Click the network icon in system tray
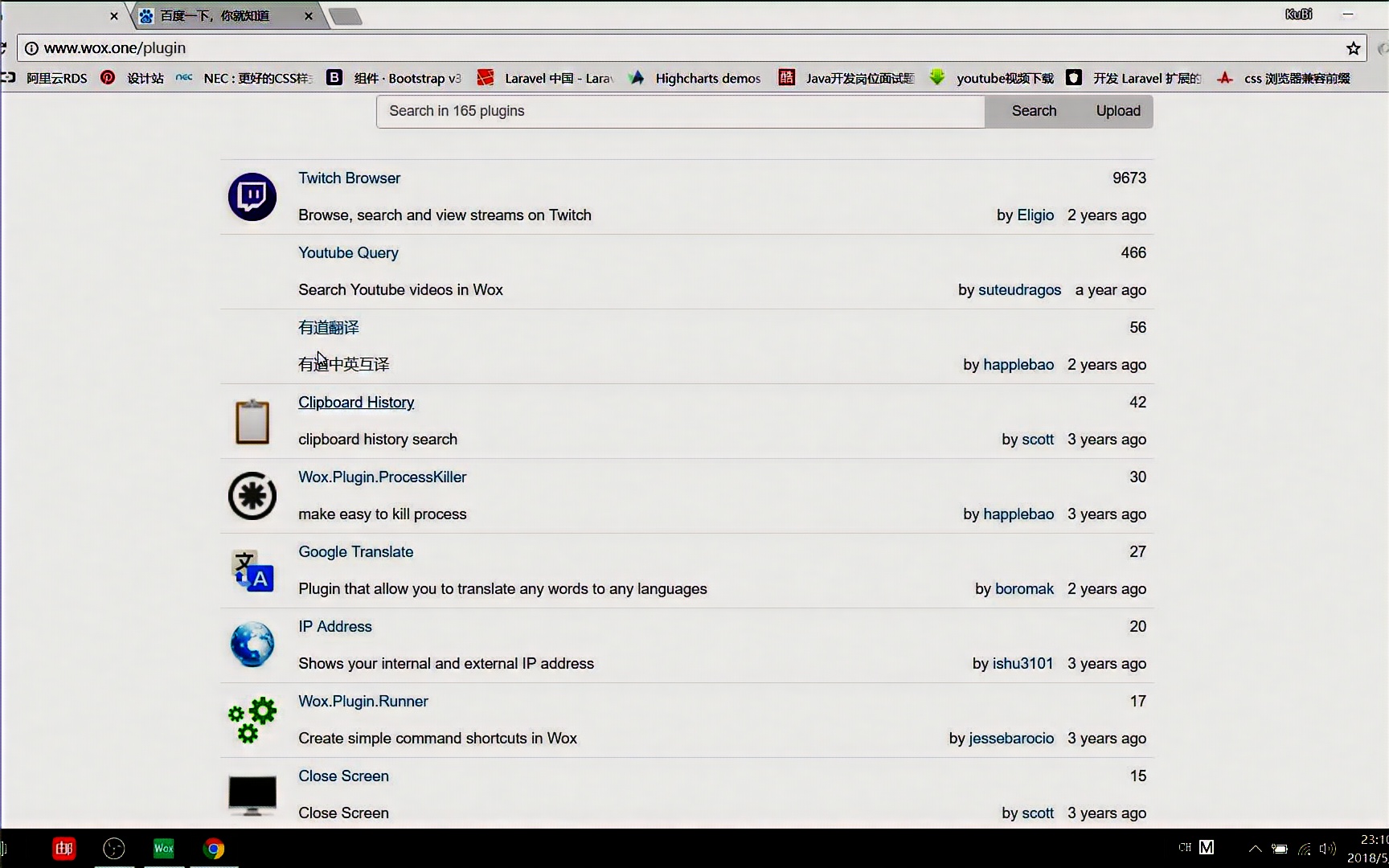 (x=1304, y=849)
